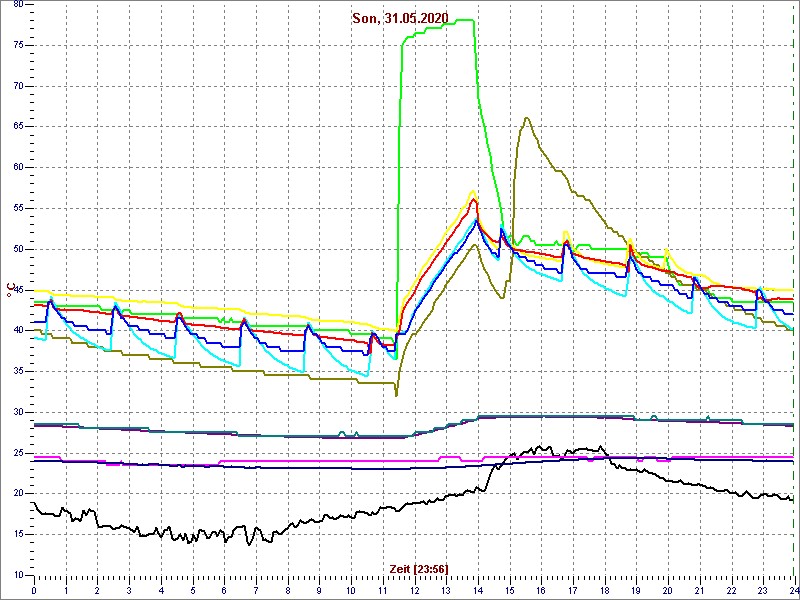Click hour 18 on the time axis
The height and width of the screenshot is (600, 800).
click(605, 590)
